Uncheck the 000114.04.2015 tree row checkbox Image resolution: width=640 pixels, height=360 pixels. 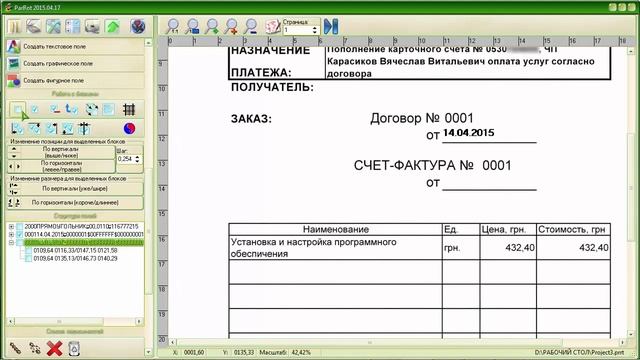click(x=19, y=235)
